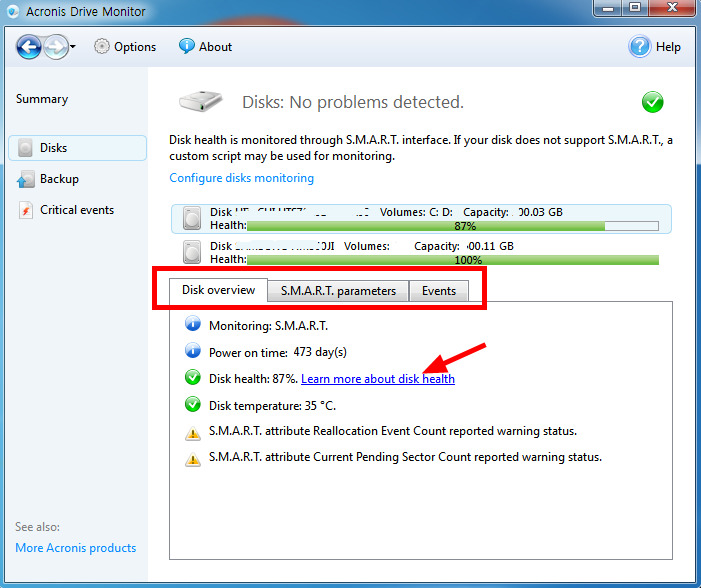The width and height of the screenshot is (701, 588).
Task: Open the Events tab
Action: point(438,291)
